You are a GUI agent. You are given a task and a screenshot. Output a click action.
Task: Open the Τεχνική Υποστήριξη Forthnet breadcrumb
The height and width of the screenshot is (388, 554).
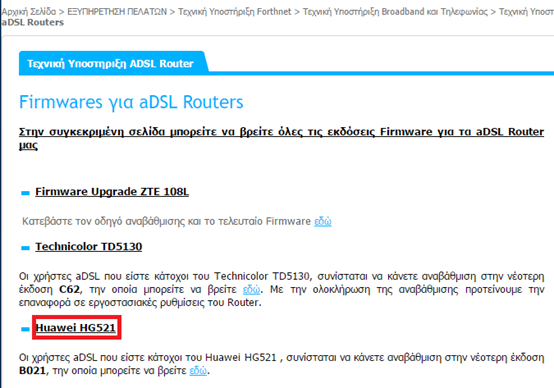click(235, 12)
